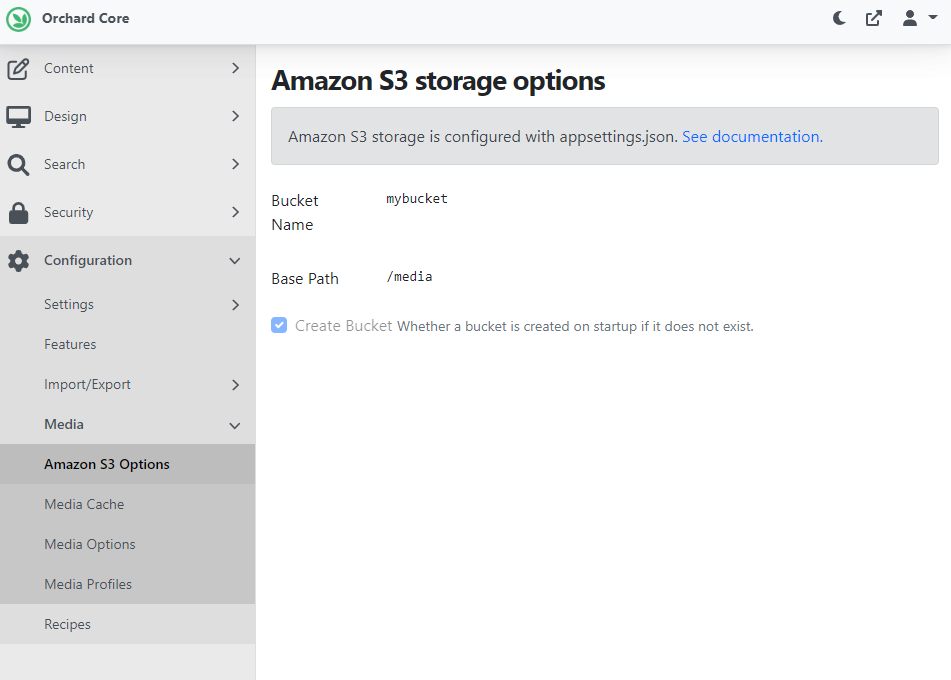The image size is (951, 680).
Task: Click the Content menu label
Action: 69,68
